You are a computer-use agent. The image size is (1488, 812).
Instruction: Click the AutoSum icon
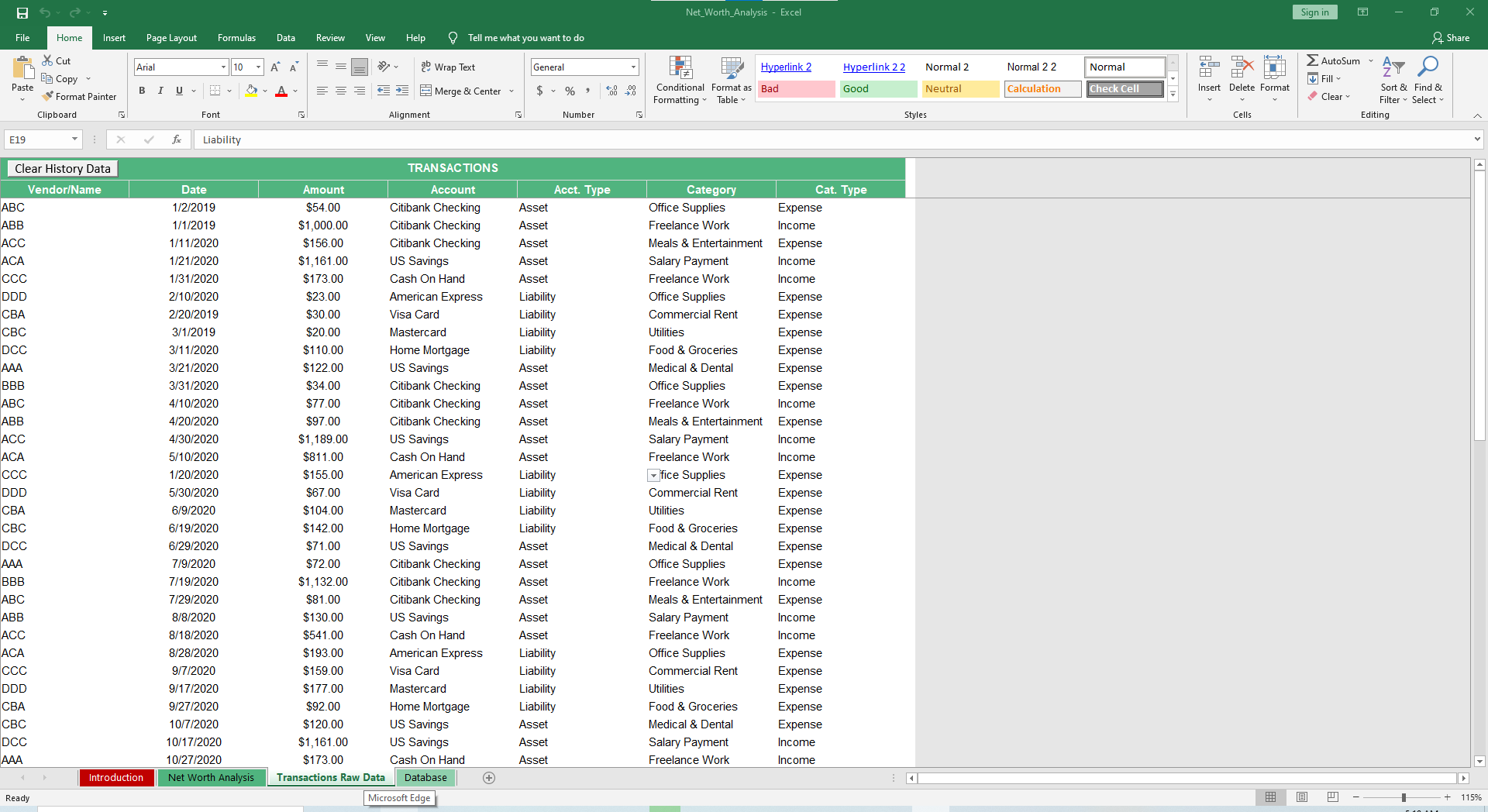pos(1313,60)
